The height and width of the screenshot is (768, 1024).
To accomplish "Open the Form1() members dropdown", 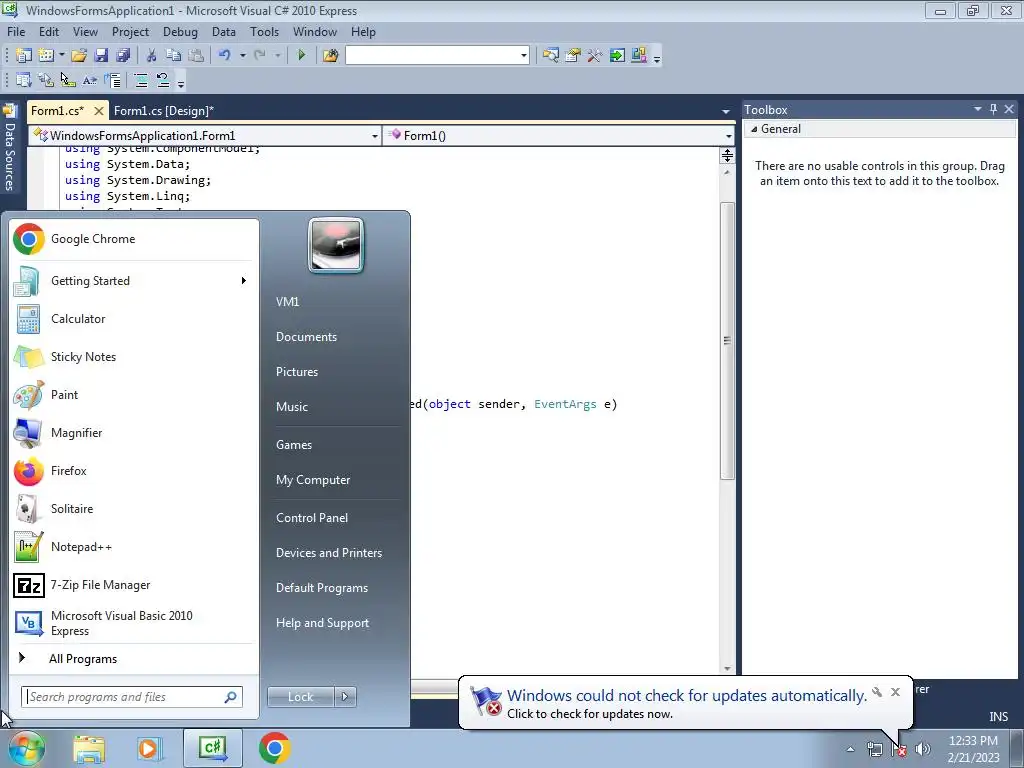I will click(x=728, y=136).
